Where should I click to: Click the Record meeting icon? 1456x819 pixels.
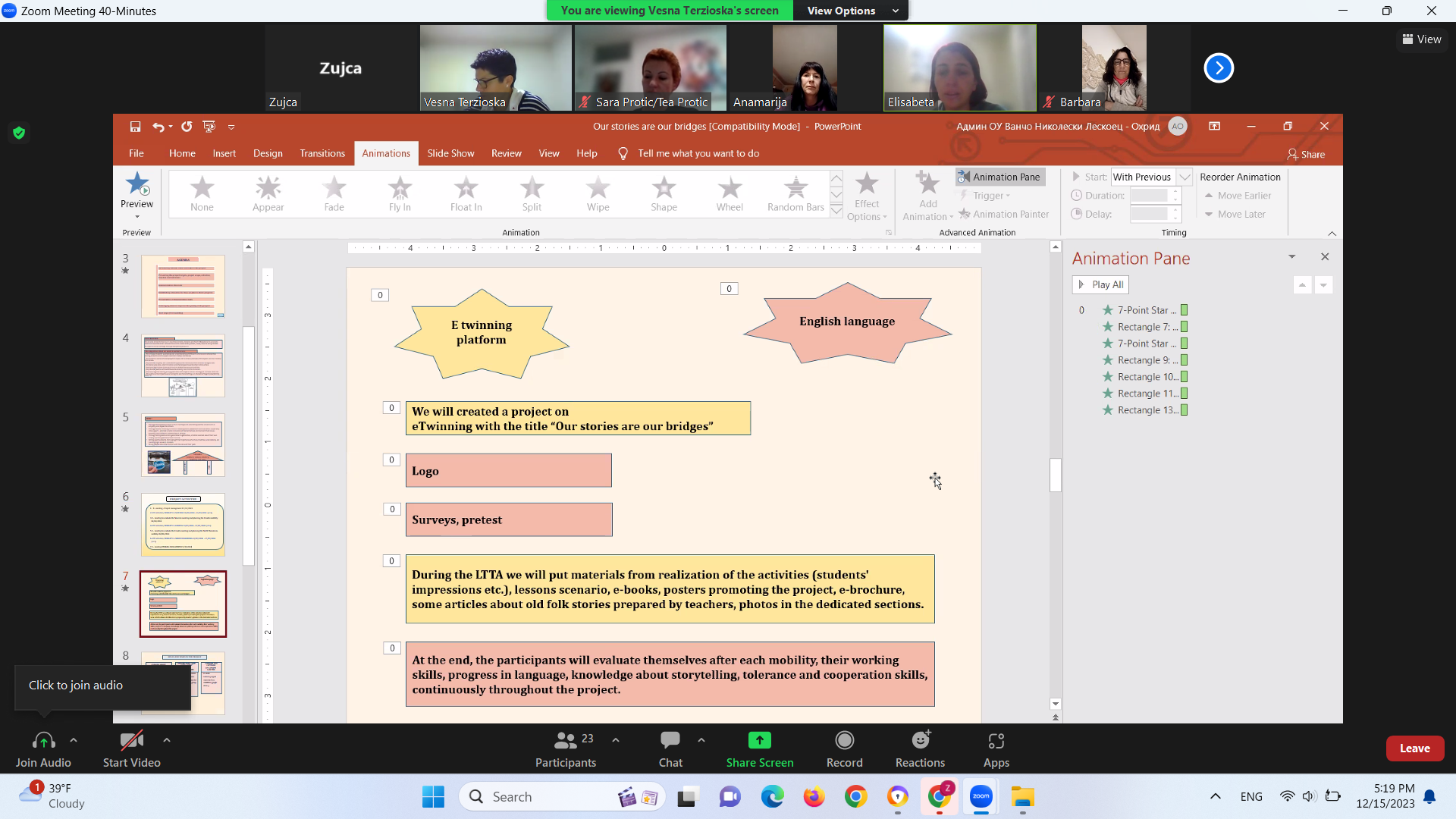[844, 740]
